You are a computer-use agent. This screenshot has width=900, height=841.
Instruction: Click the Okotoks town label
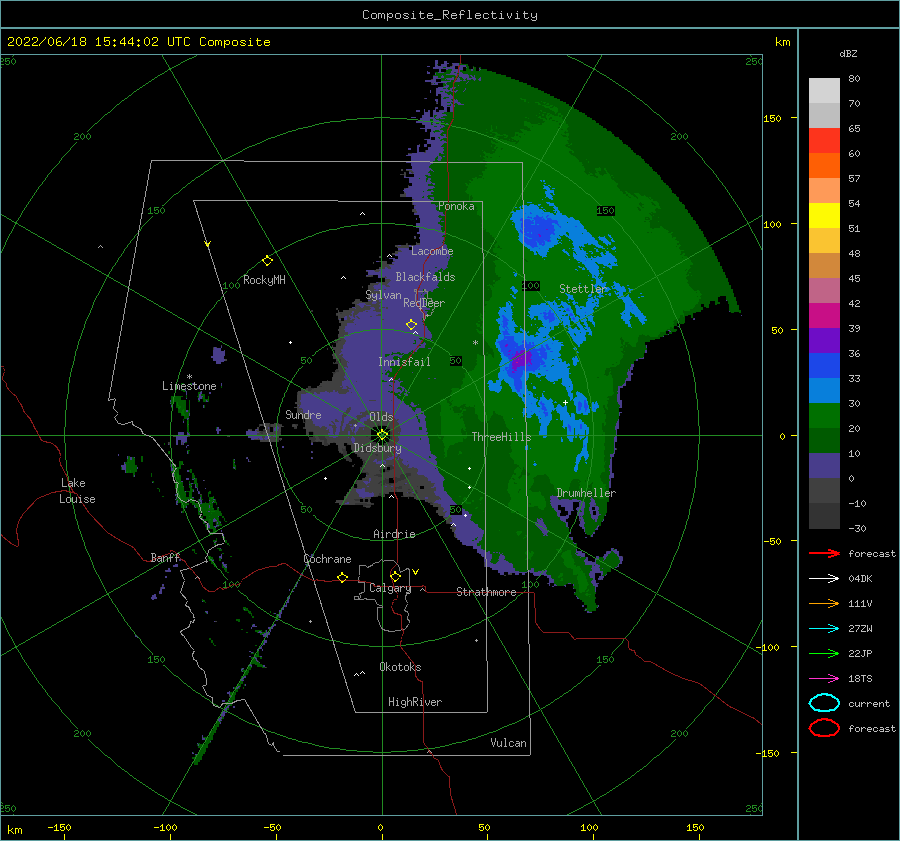400,667
